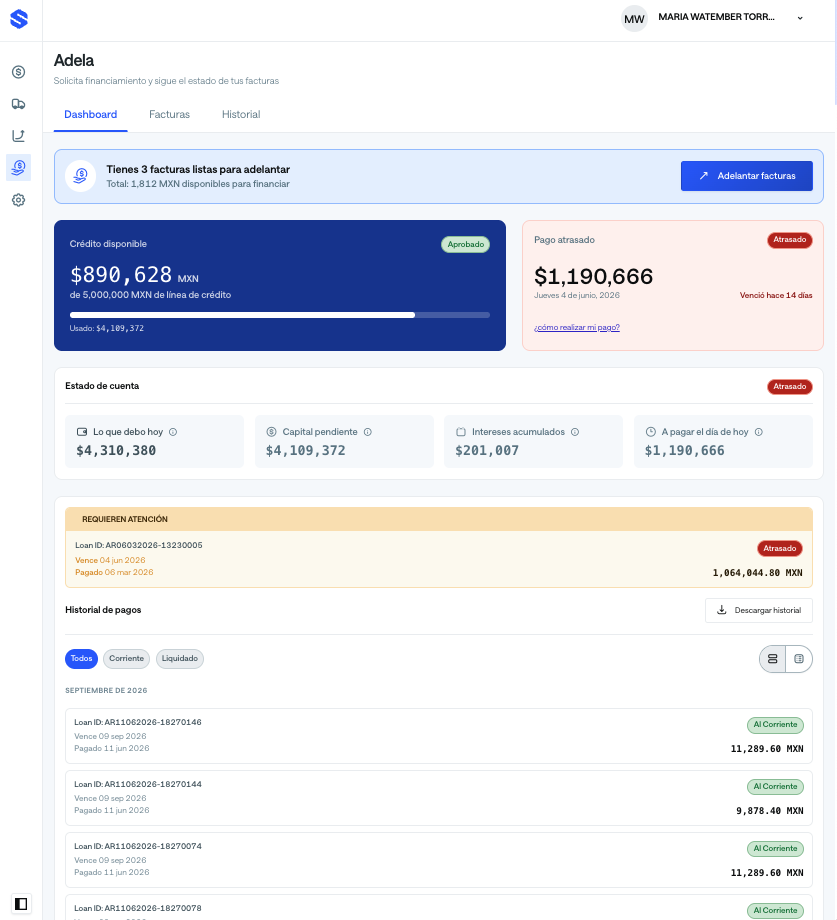Open the dollar coin sidebar icon
The width and height of the screenshot is (837, 920).
pyautogui.click(x=19, y=72)
